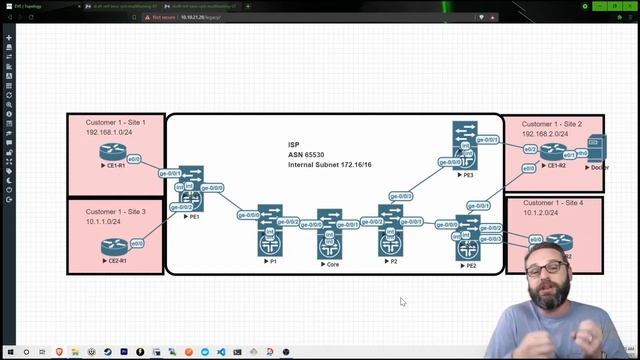Select the CE1-R2 router node
The height and width of the screenshot is (360, 640).
click(553, 152)
